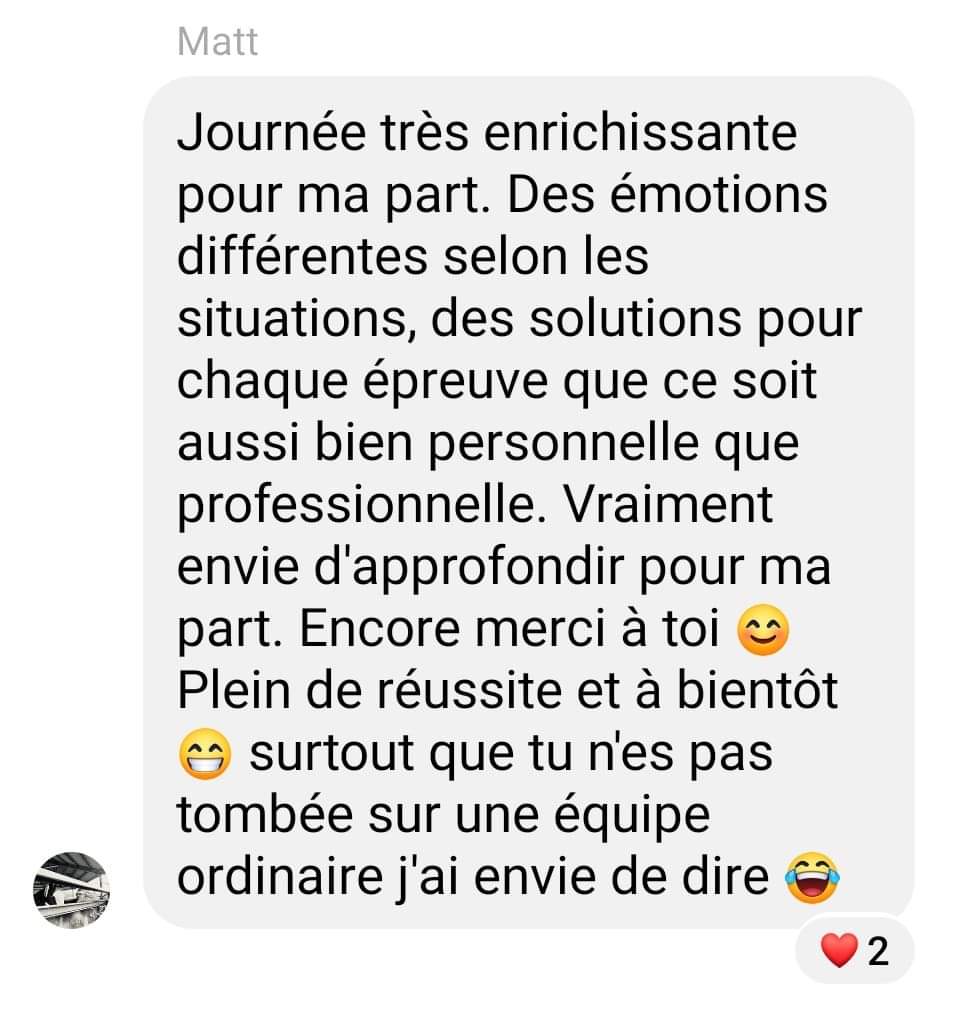Open Matt's profile picture avatar
The width and height of the screenshot is (965, 1016).
71,890
